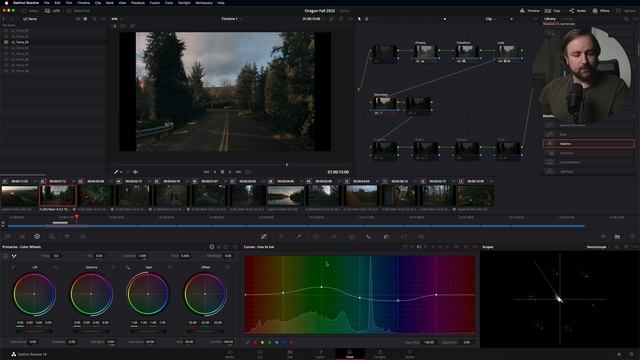Viewport: 640px width, 360px height.
Task: Toggle the LUTs panel
Action: pyautogui.click(x=53, y=11)
